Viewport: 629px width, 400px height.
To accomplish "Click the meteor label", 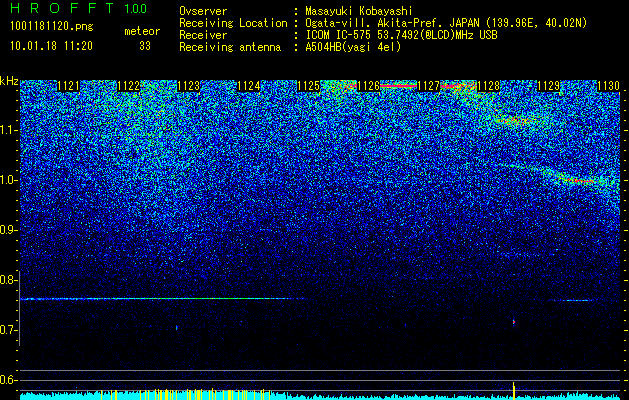I will (142, 31).
